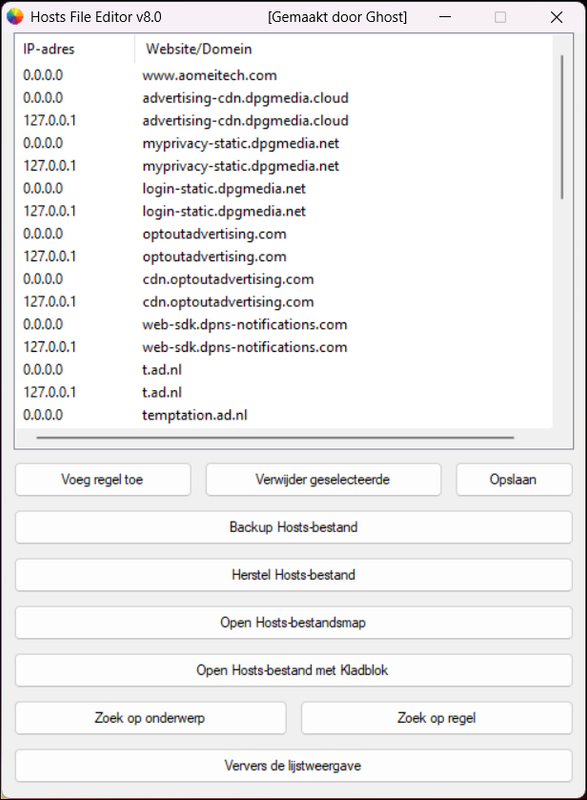Viewport: 587px width, 800px height.
Task: Click 'Backup Hosts-bestand' button
Action: pyautogui.click(x=293, y=527)
